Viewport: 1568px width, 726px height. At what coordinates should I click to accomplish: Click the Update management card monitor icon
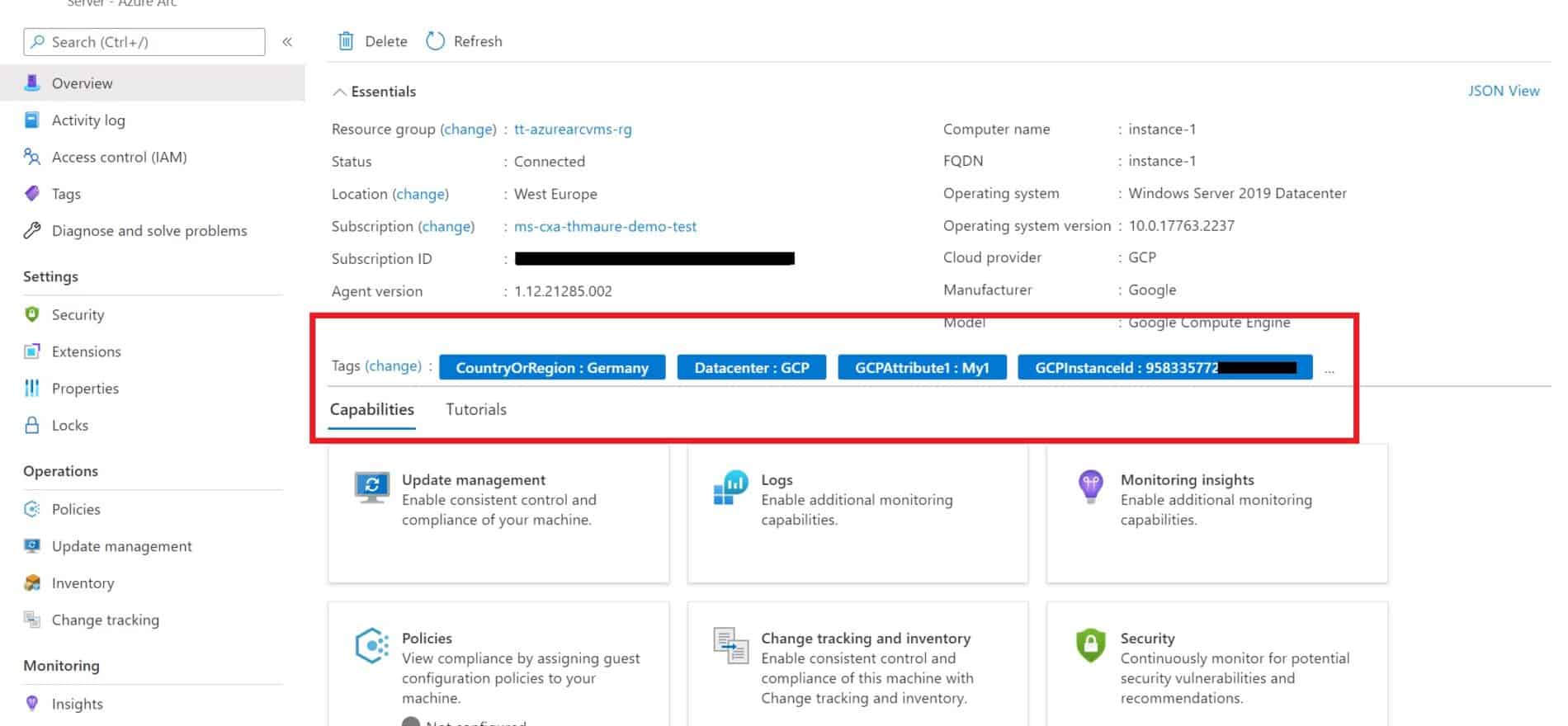pyautogui.click(x=372, y=487)
